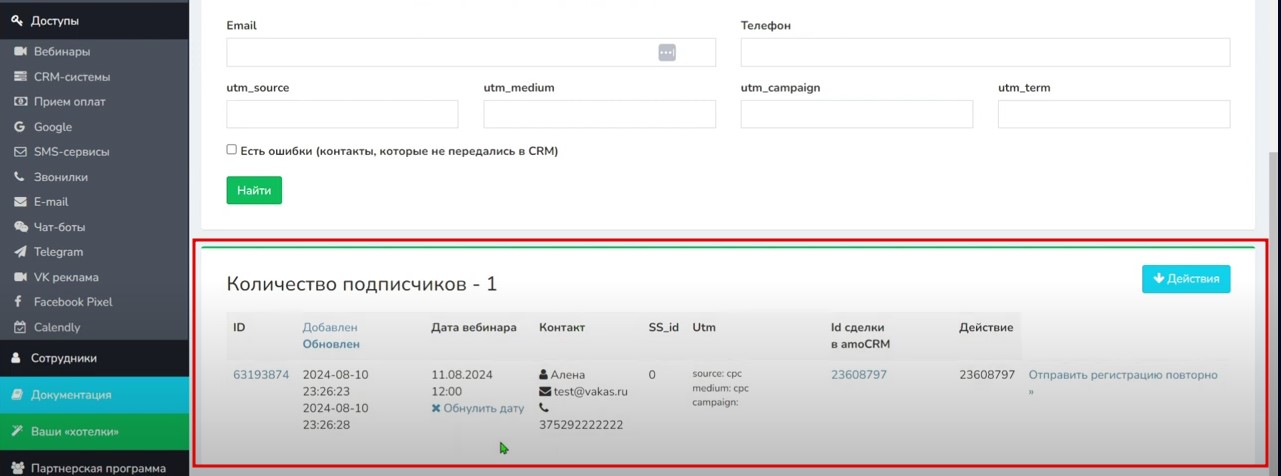Click the Google icon in sidebar

pos(20,127)
